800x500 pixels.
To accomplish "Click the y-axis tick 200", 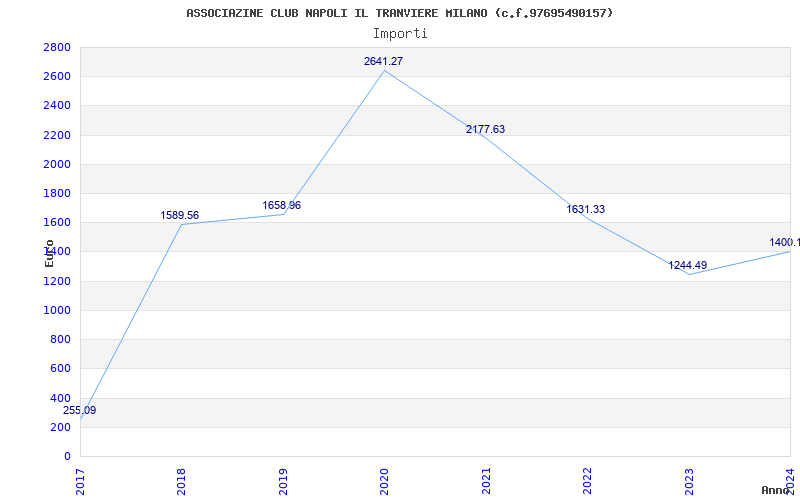I will 61,427.
